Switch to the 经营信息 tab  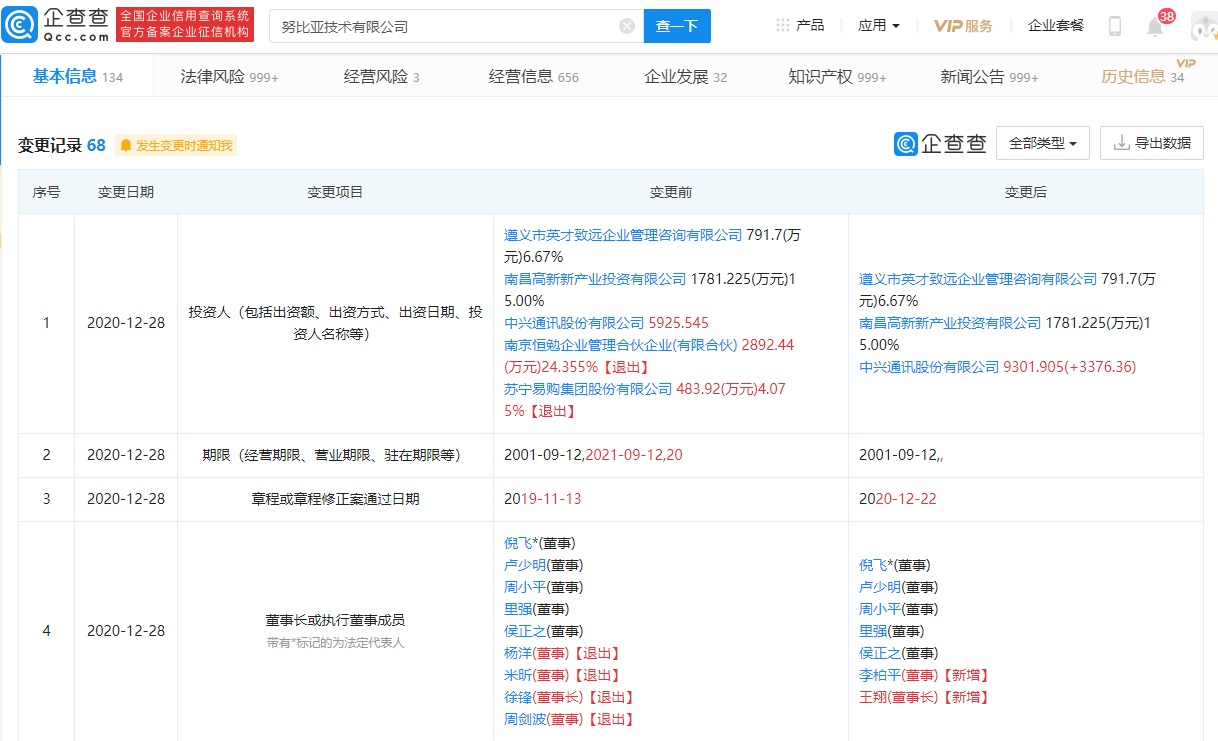[533, 76]
